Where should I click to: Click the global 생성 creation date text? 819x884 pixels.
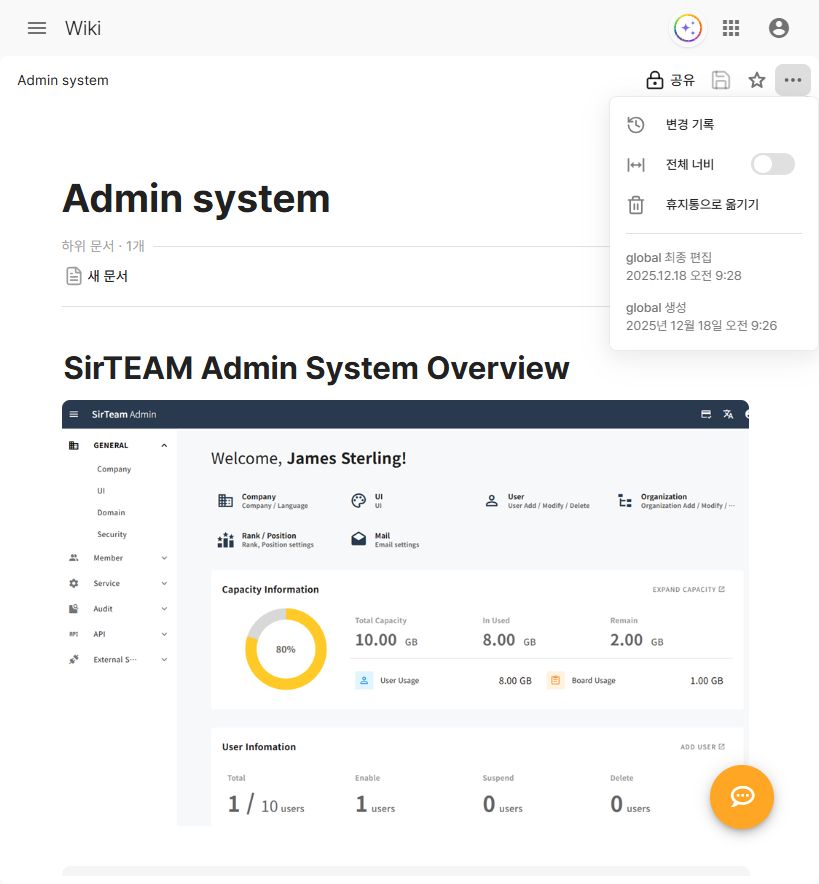[x=701, y=316]
